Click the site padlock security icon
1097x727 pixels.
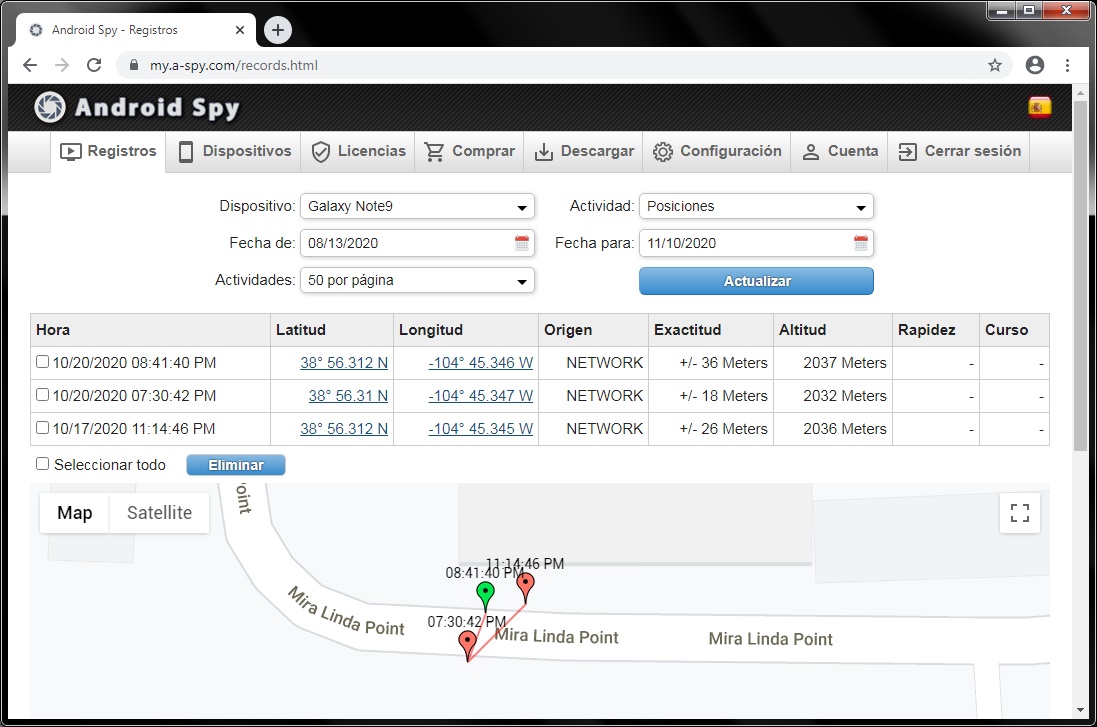point(134,65)
